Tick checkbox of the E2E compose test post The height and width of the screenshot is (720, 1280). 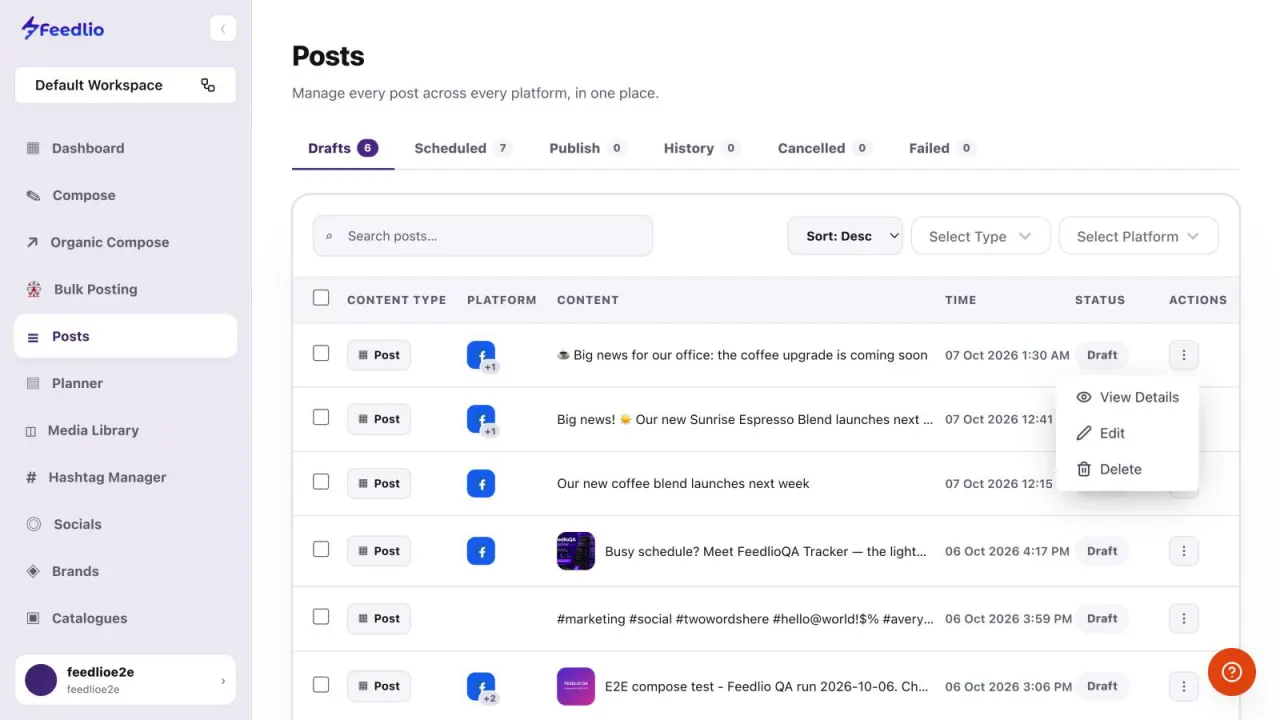(321, 685)
